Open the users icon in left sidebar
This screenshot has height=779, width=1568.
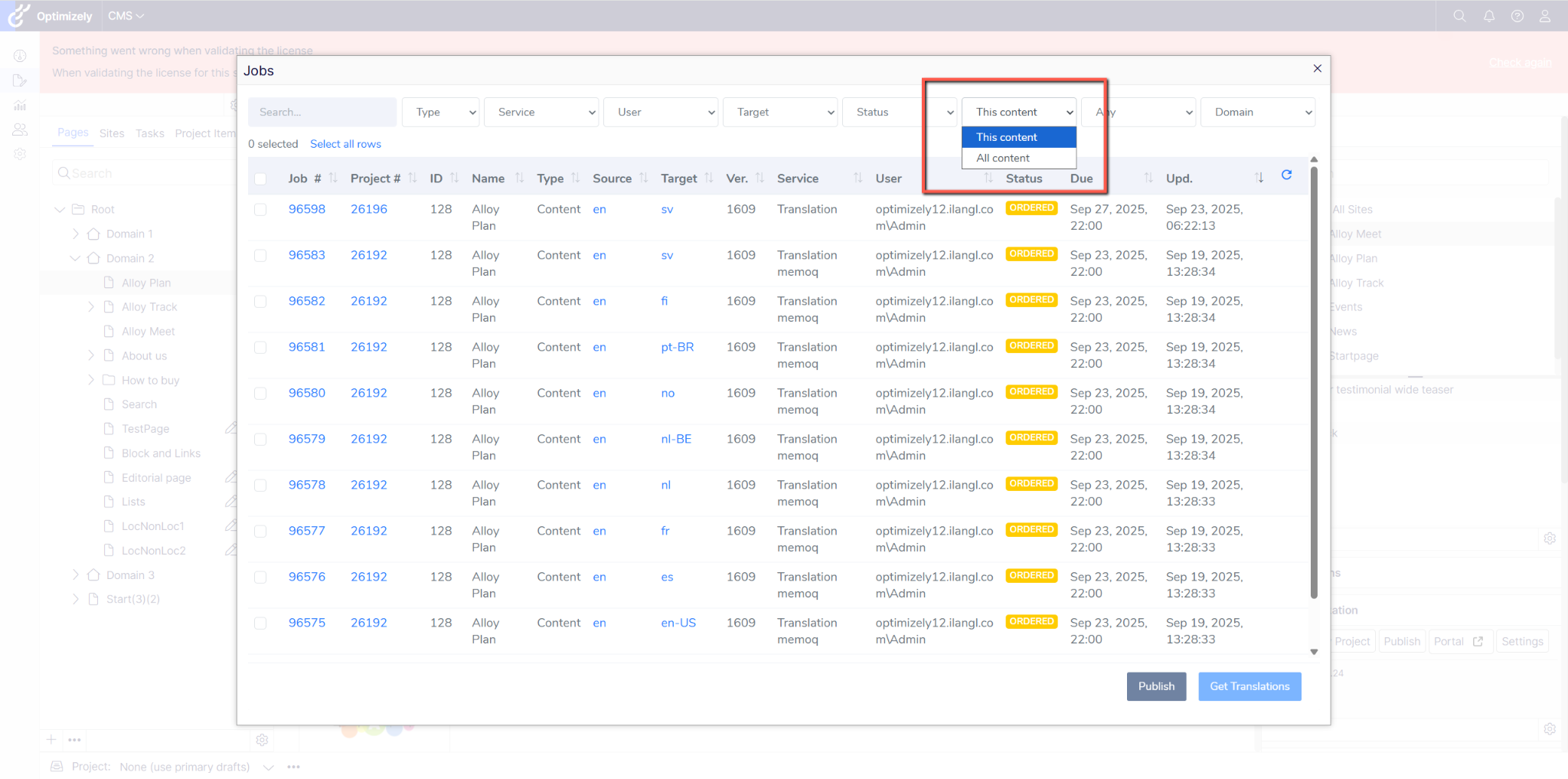(x=20, y=130)
